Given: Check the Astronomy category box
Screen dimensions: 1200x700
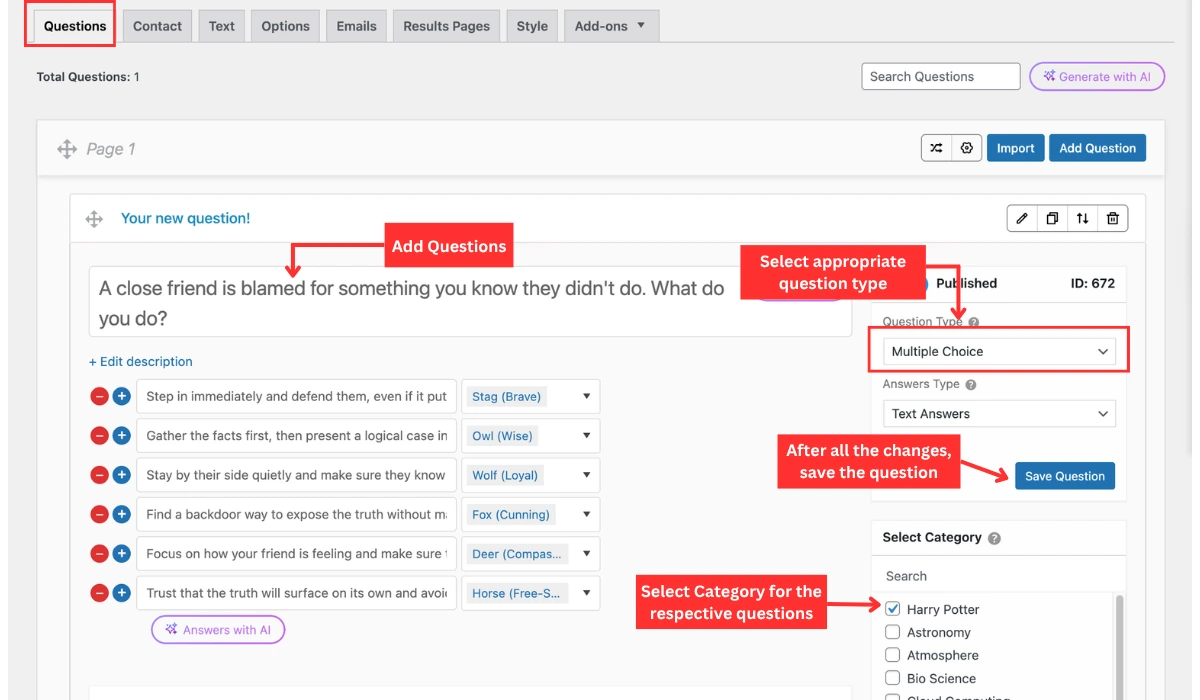Looking at the screenshot, I should click(893, 632).
